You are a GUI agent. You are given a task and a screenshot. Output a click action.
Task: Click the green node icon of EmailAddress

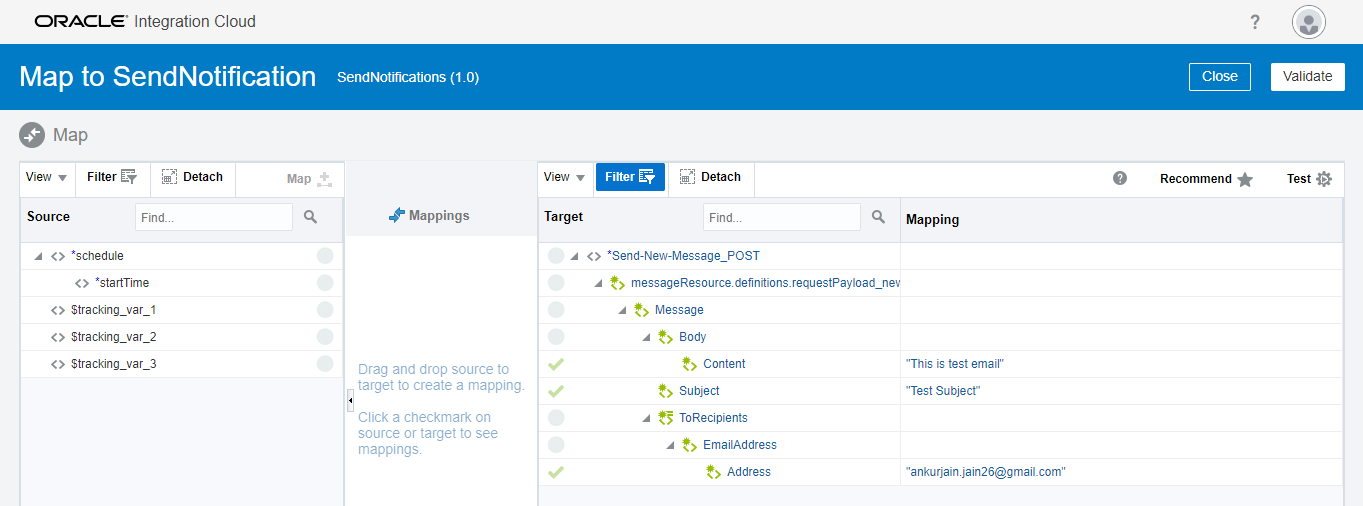[689, 445]
